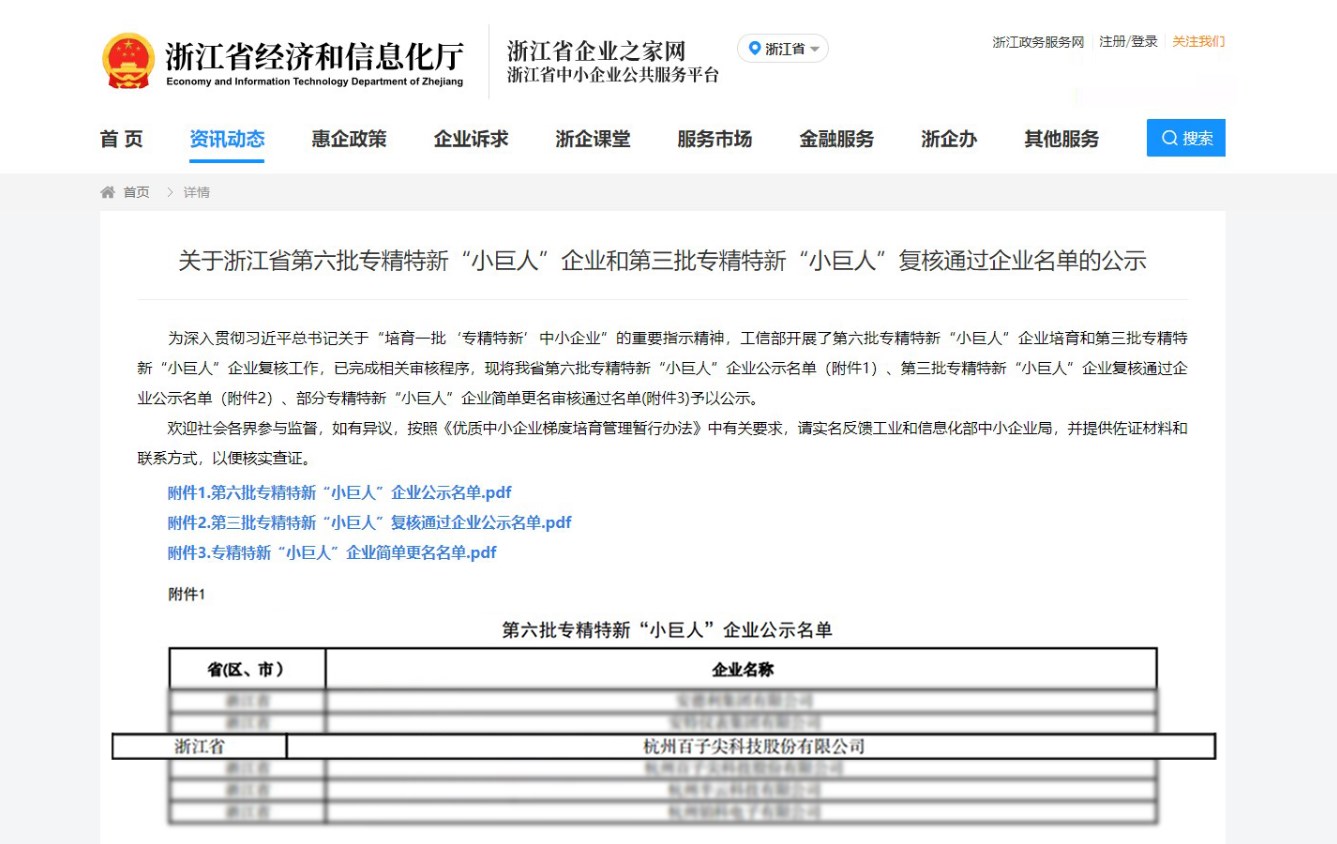The height and width of the screenshot is (844, 1337).
Task: Click the 浙企办 navigation item
Action: pyautogui.click(x=948, y=139)
